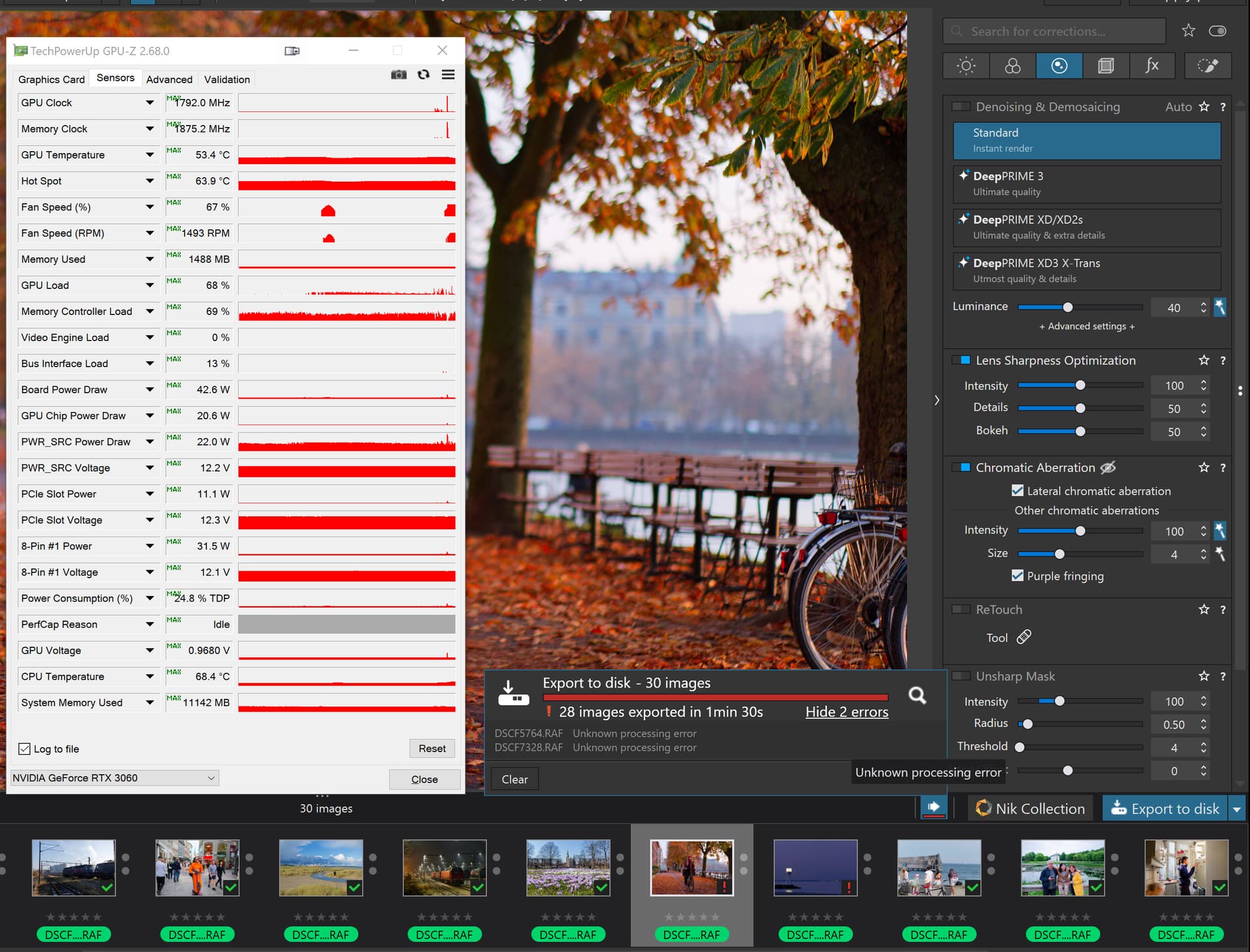Click the Hide 2 errors link
The width and height of the screenshot is (1250, 952).
[846, 712]
